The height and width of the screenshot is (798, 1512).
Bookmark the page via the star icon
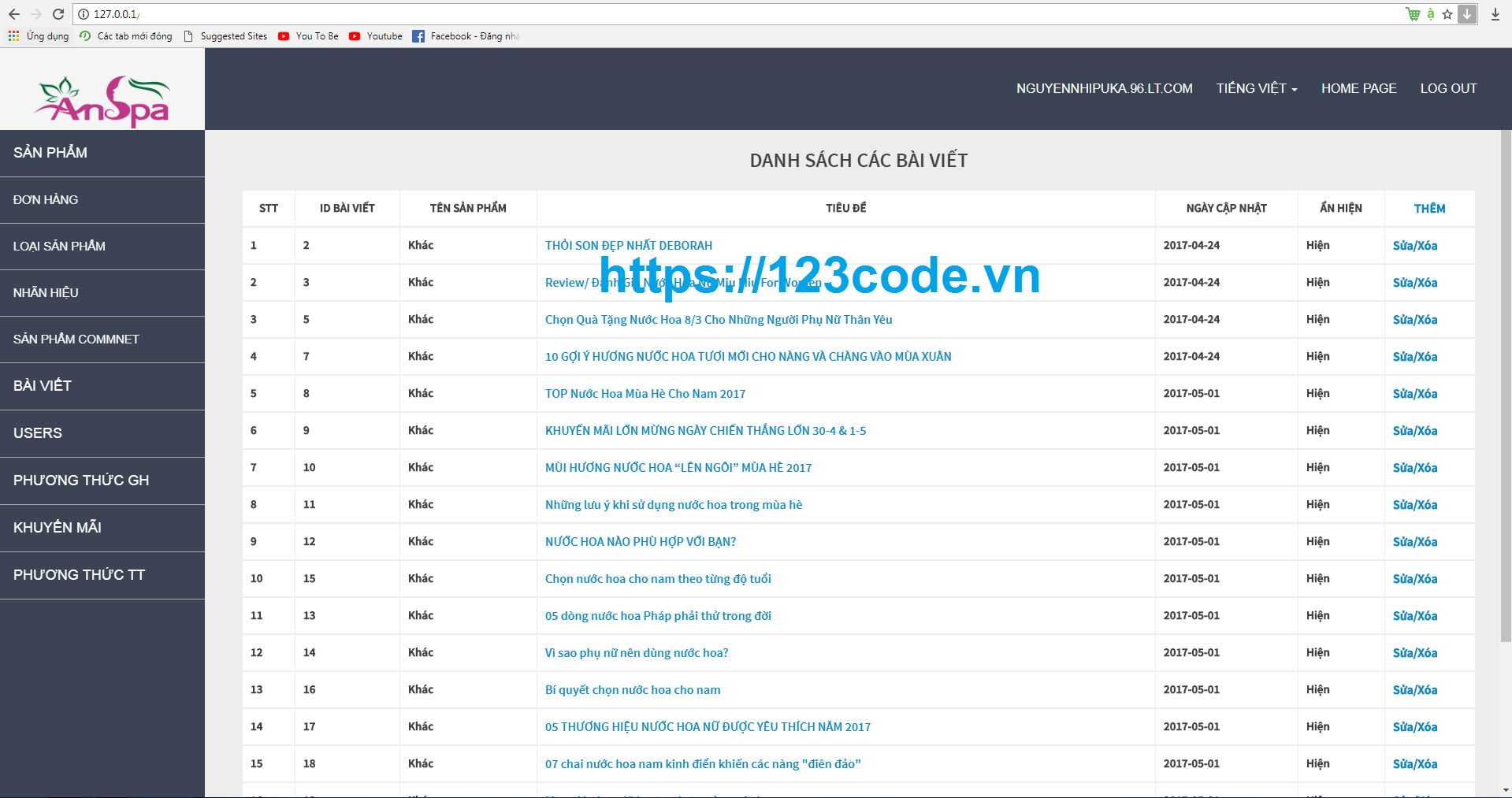(x=1448, y=13)
